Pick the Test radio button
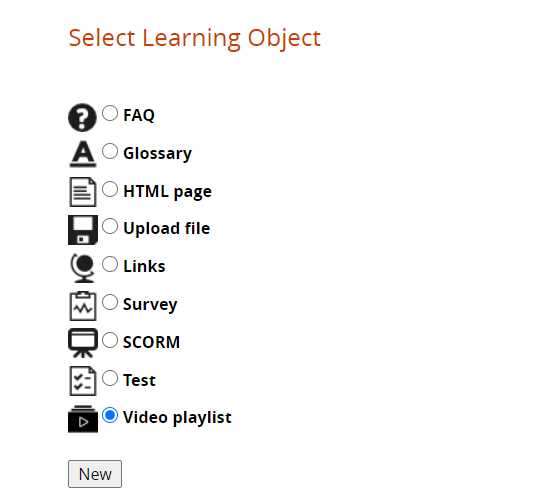The image size is (545, 501). [110, 378]
